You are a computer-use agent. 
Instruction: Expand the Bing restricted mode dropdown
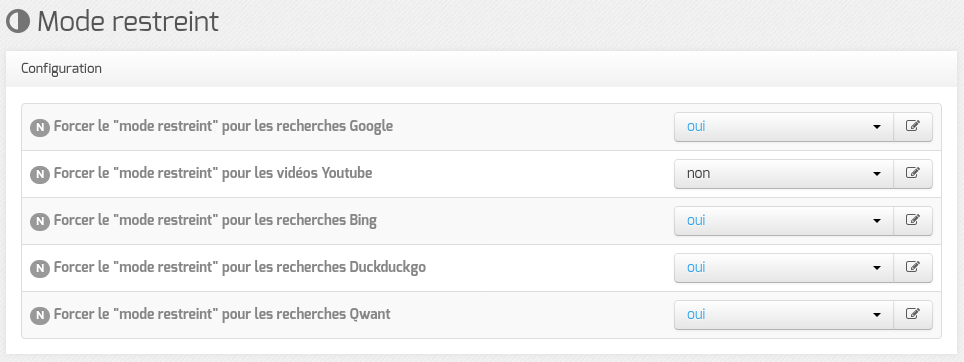784,221
